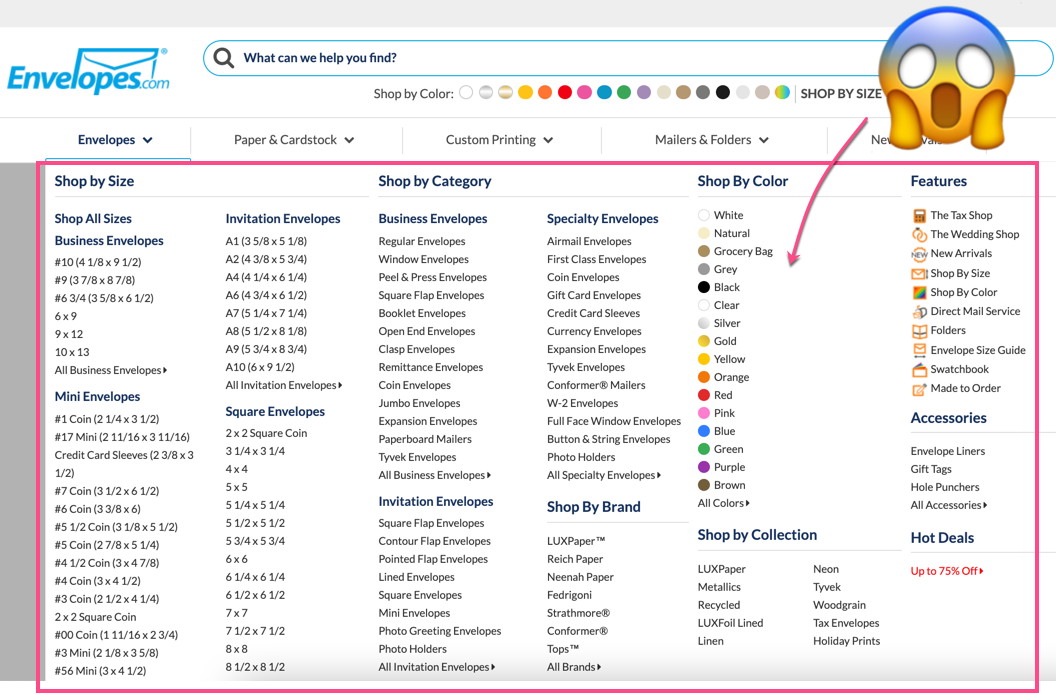1056x694 pixels.
Task: Open Holiday Prints collection
Action: [x=847, y=641]
